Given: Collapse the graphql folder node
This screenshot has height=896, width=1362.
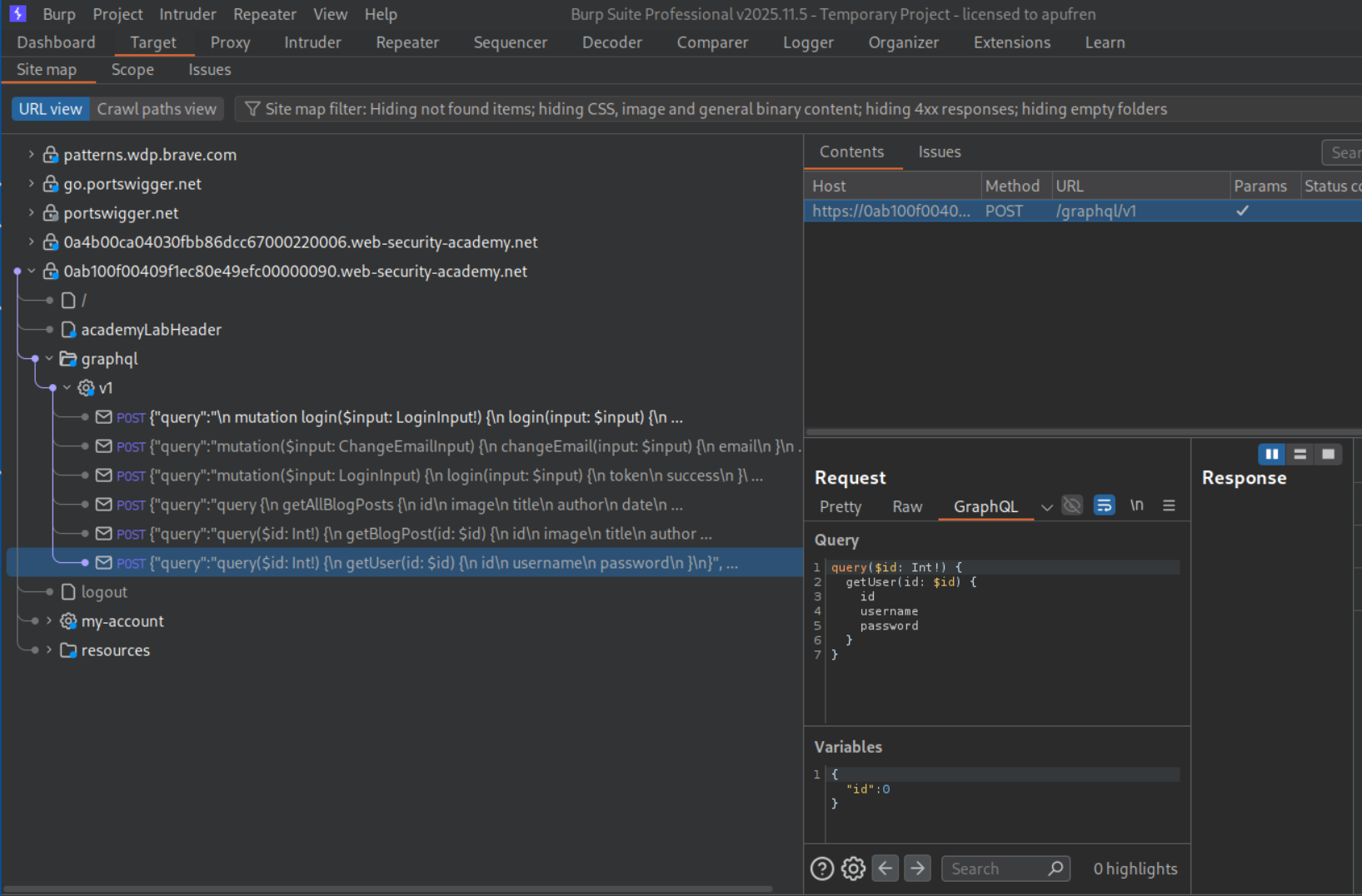Looking at the screenshot, I should point(49,359).
